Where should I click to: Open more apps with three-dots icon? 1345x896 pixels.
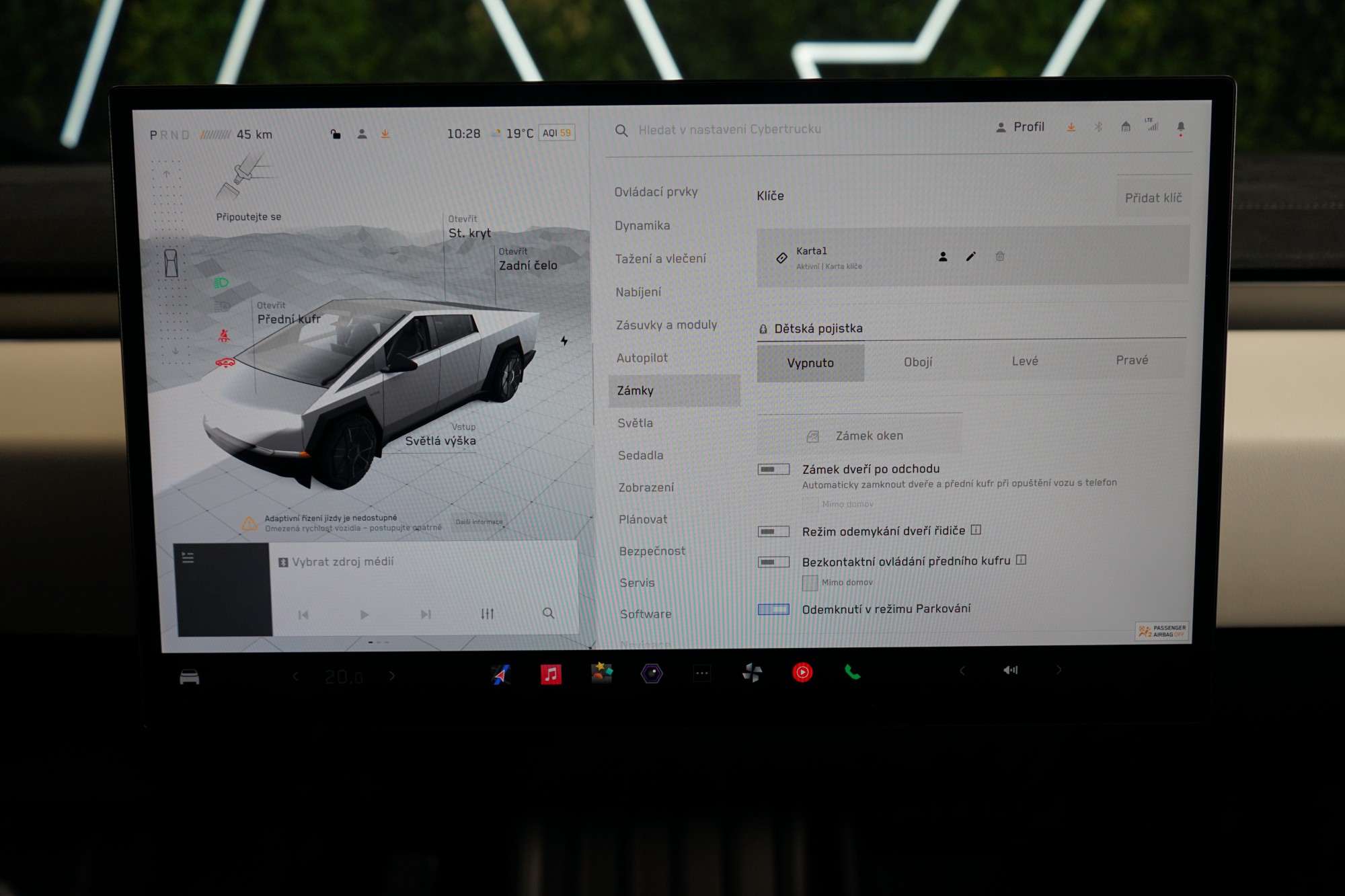click(702, 673)
